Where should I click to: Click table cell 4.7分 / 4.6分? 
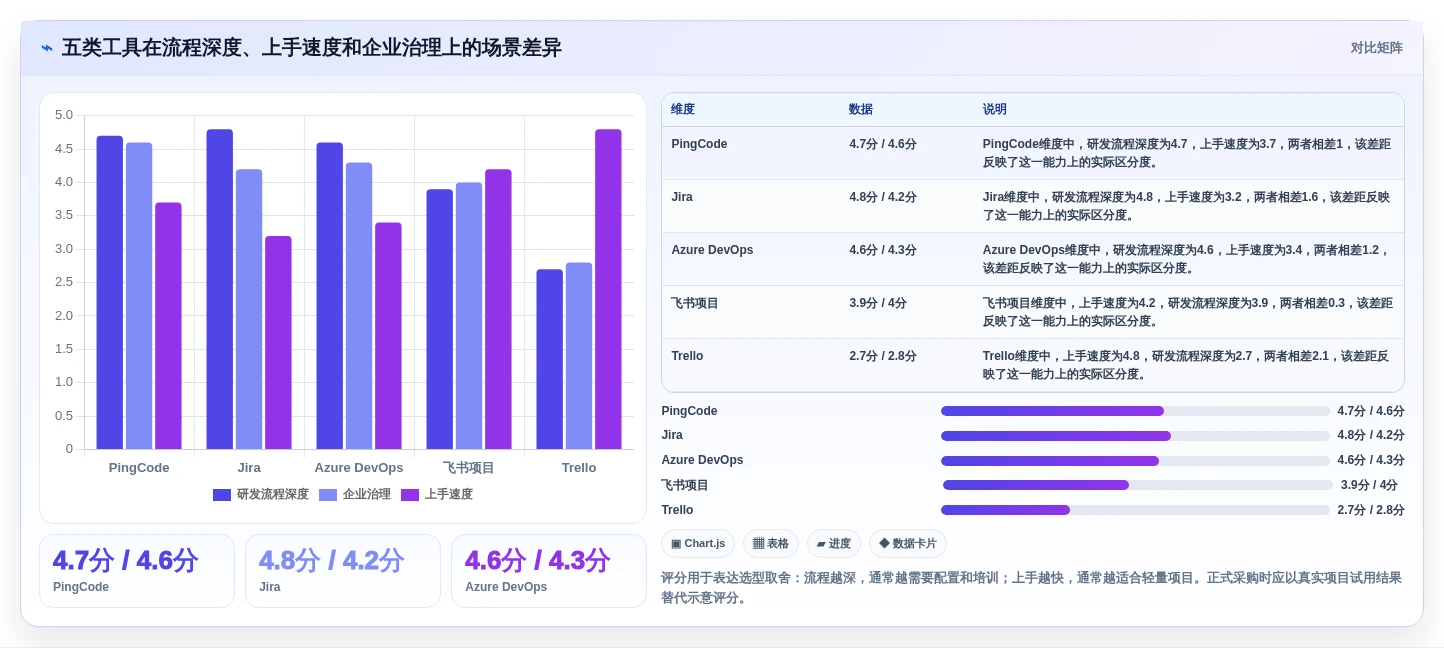click(x=883, y=144)
